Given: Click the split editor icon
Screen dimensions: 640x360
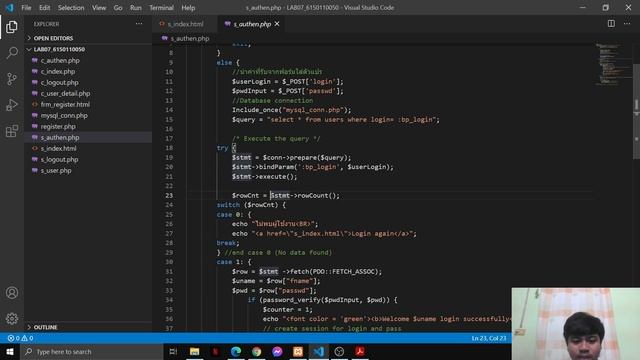Looking at the screenshot, I should (611, 24).
